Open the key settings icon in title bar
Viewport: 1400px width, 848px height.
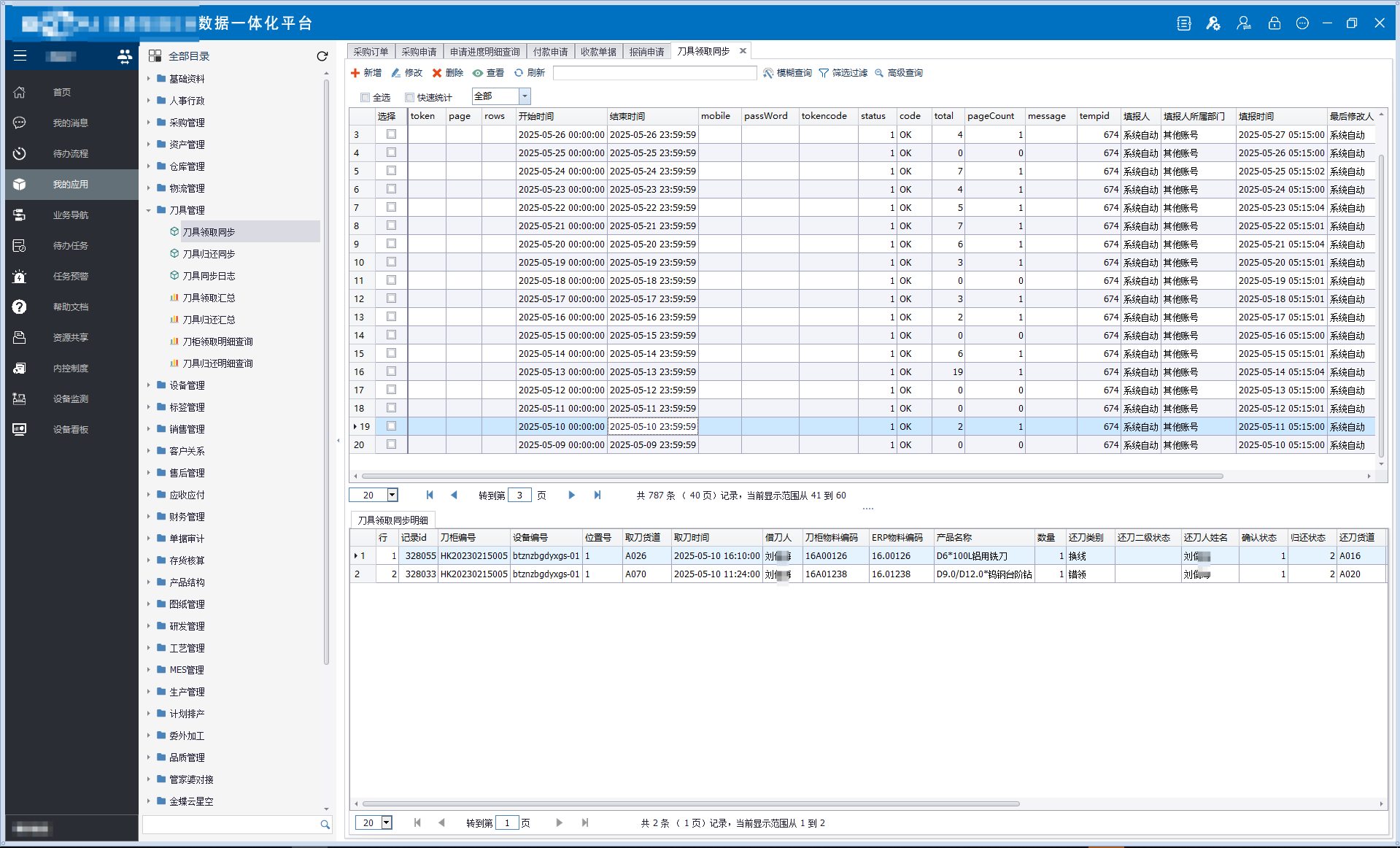pos(1213,23)
